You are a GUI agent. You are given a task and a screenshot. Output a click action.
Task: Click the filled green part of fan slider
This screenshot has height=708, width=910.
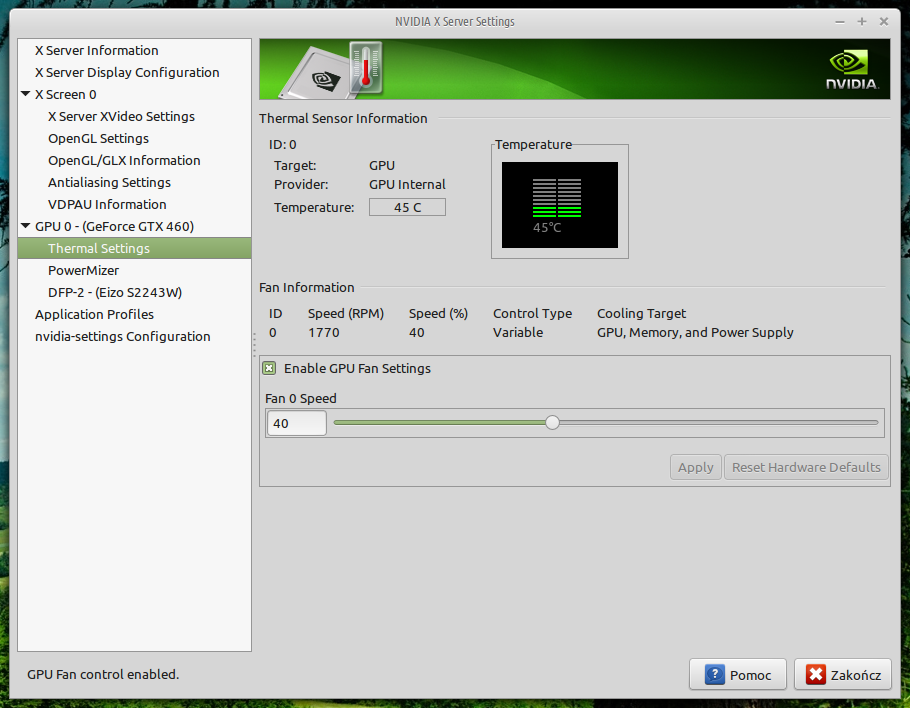440,422
